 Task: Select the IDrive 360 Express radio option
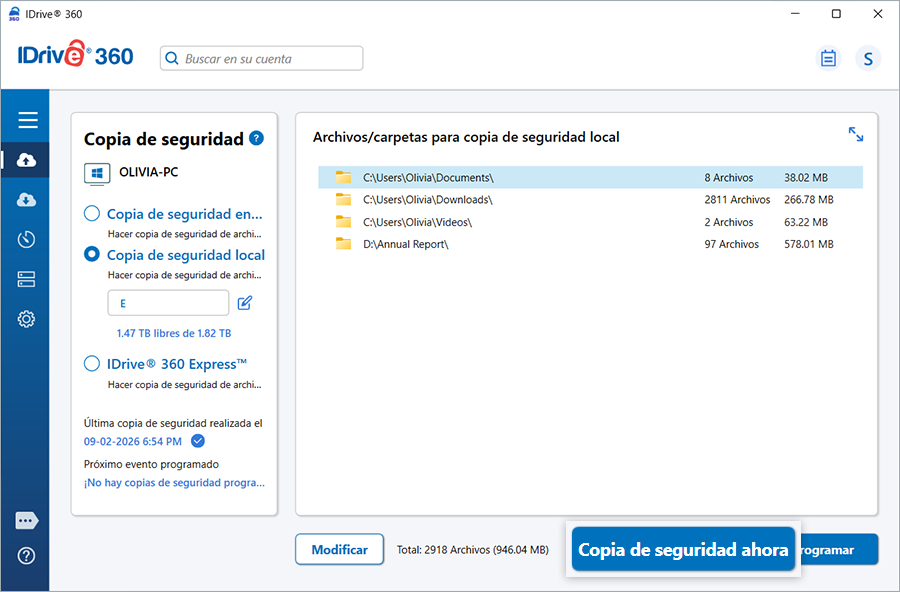[x=92, y=364]
